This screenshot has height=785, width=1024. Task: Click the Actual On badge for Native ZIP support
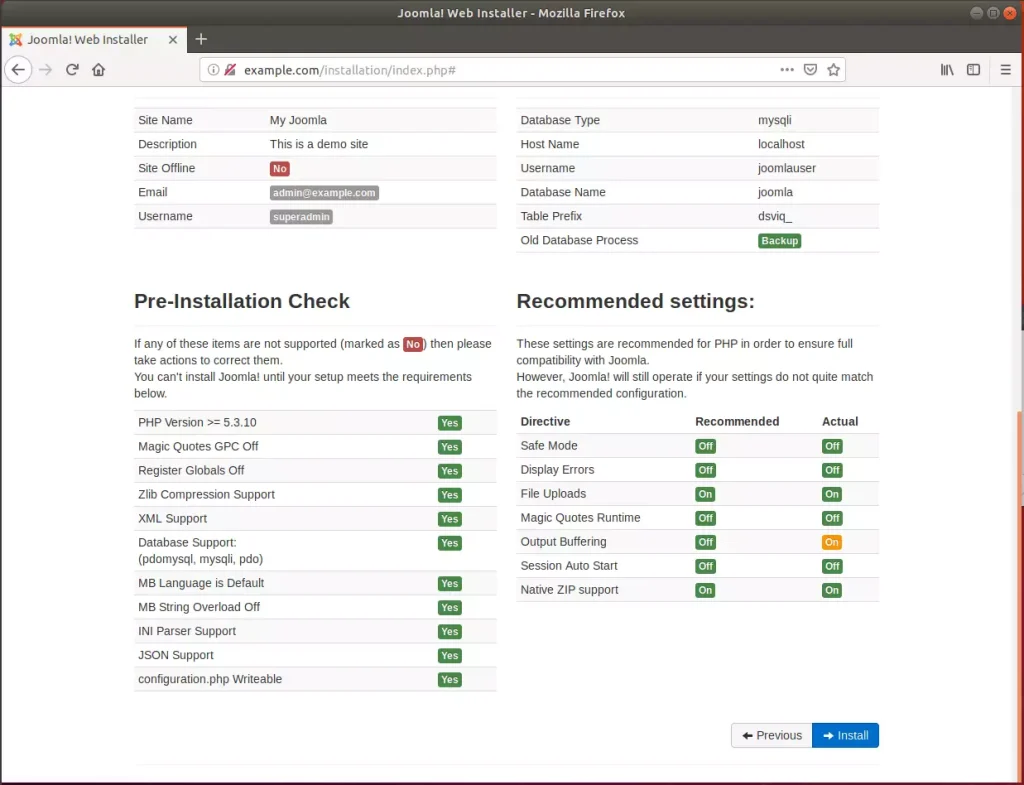point(831,590)
